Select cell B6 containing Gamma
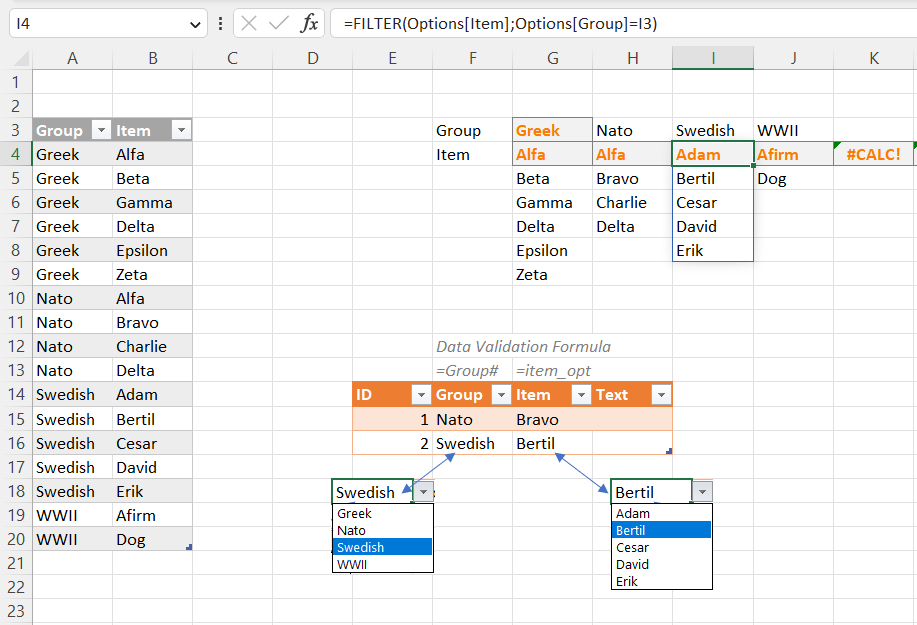This screenshot has height=625, width=917. 153,202
